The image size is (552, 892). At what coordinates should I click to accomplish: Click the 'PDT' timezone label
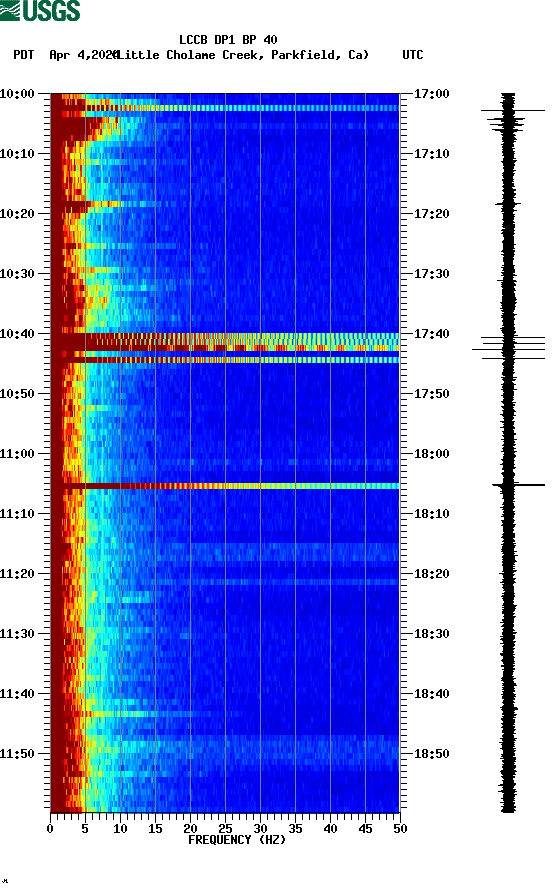[x=24, y=55]
